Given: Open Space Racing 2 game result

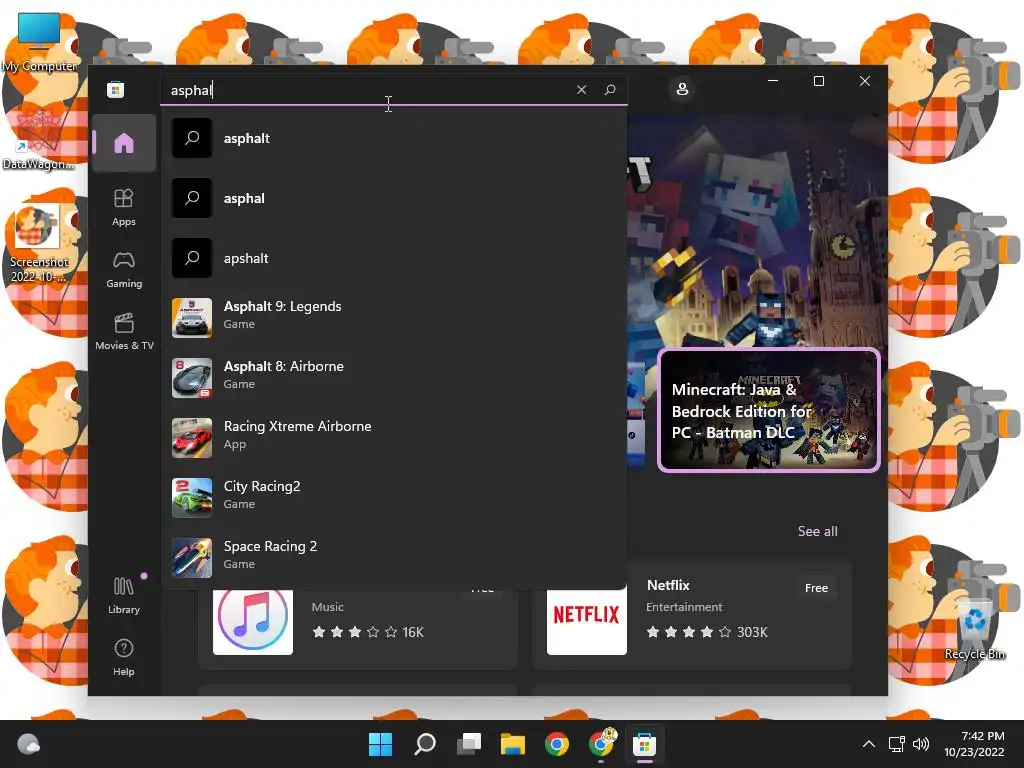Looking at the screenshot, I should pyautogui.click(x=394, y=558).
